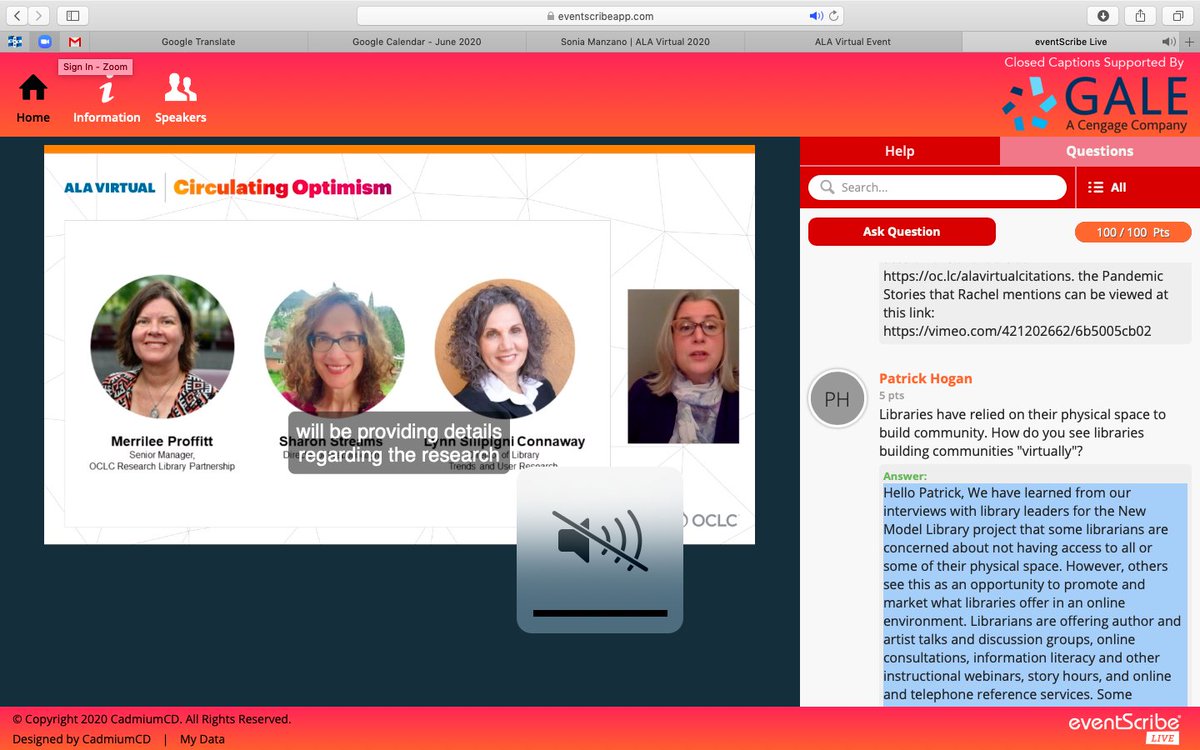Open the first blue pinned tab
Viewport: 1200px width, 750px height.
coord(15,42)
